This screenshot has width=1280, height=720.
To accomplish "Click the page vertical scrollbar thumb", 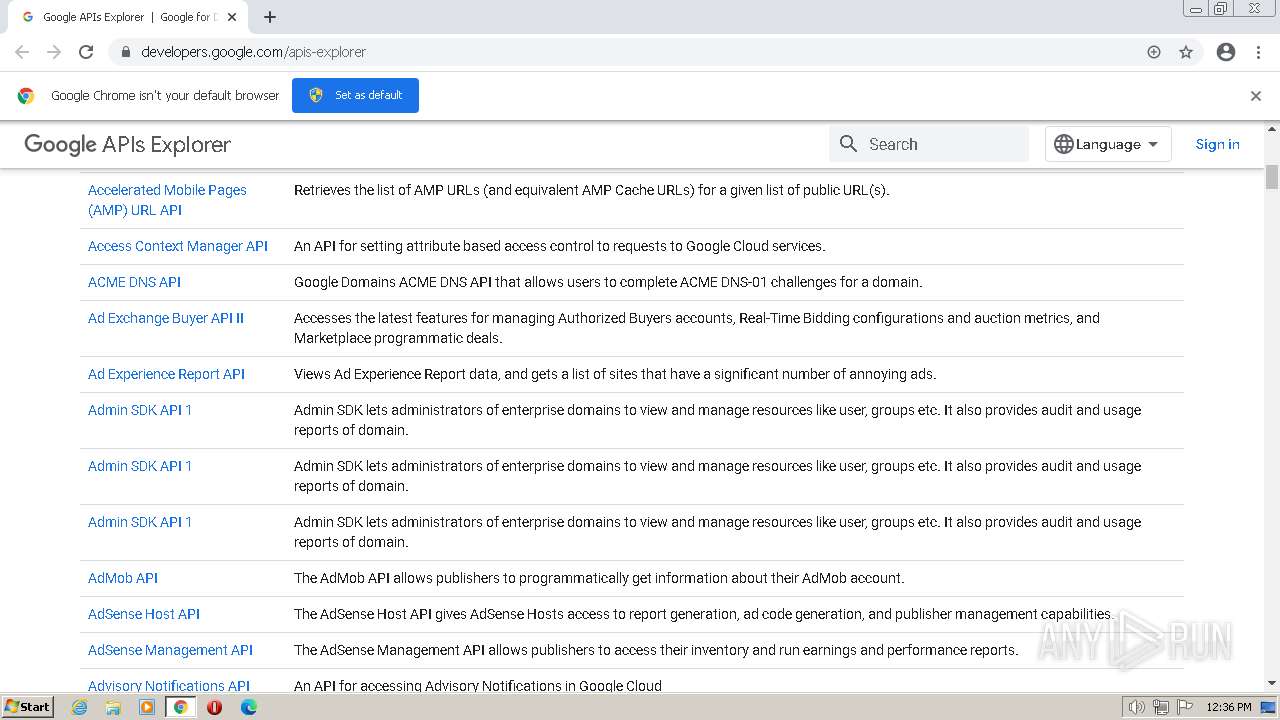I will tap(1272, 176).
